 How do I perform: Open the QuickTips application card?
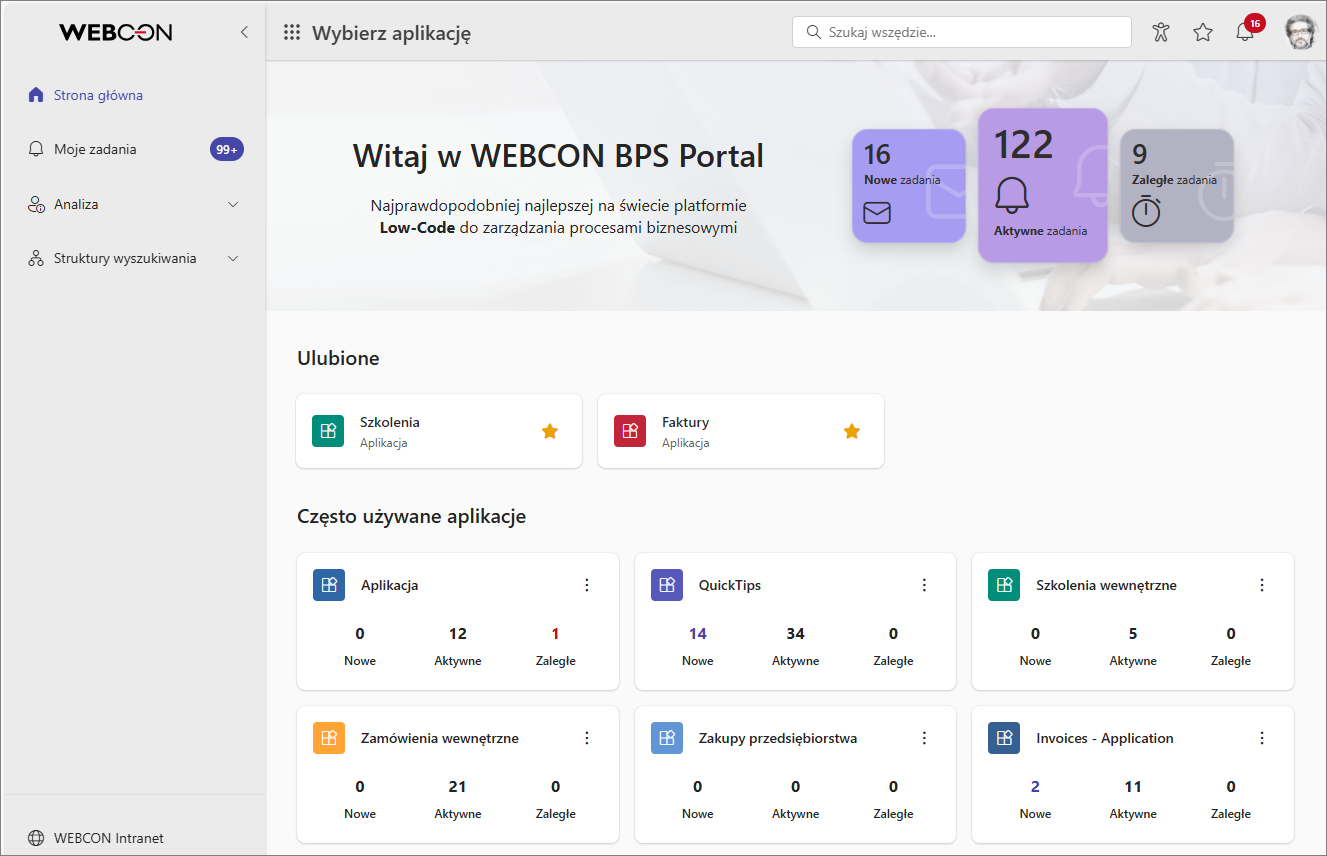coord(796,621)
